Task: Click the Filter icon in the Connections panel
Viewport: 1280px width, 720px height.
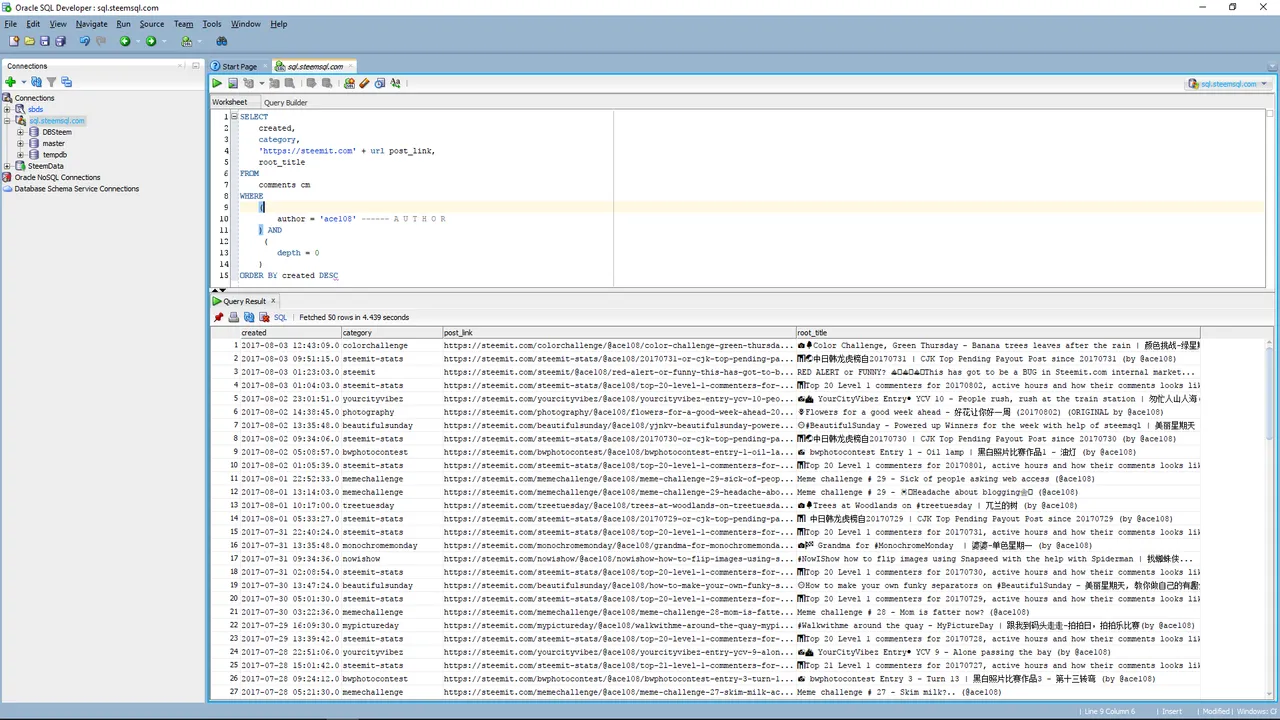Action: click(x=51, y=82)
